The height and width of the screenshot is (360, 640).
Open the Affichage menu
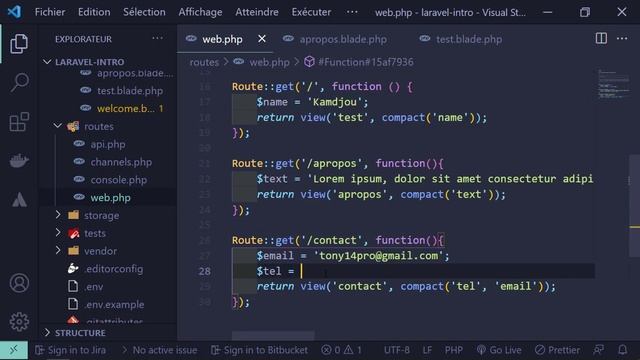[x=200, y=12]
